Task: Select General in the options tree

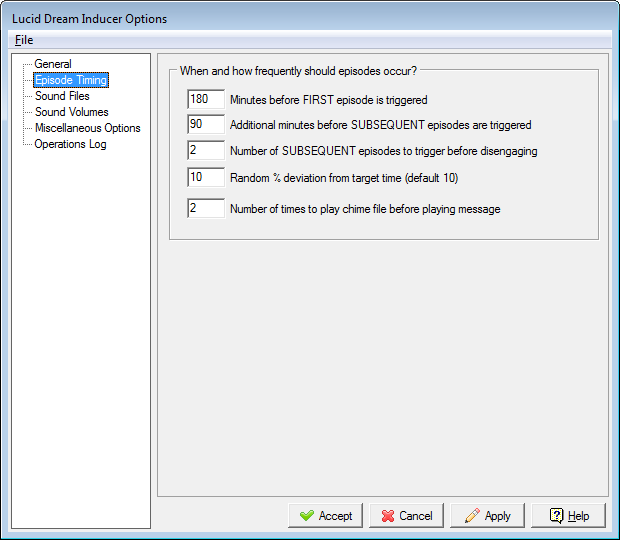Action: pos(53,64)
